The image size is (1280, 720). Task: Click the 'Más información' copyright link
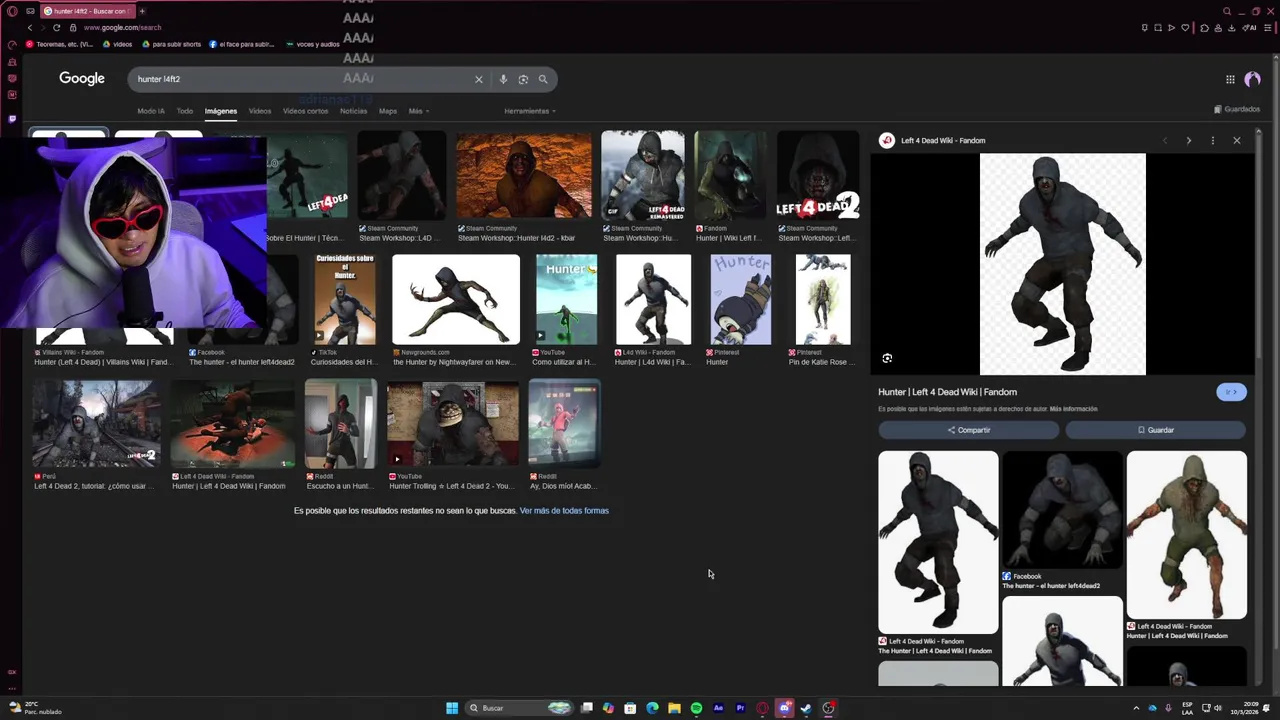coord(1073,409)
